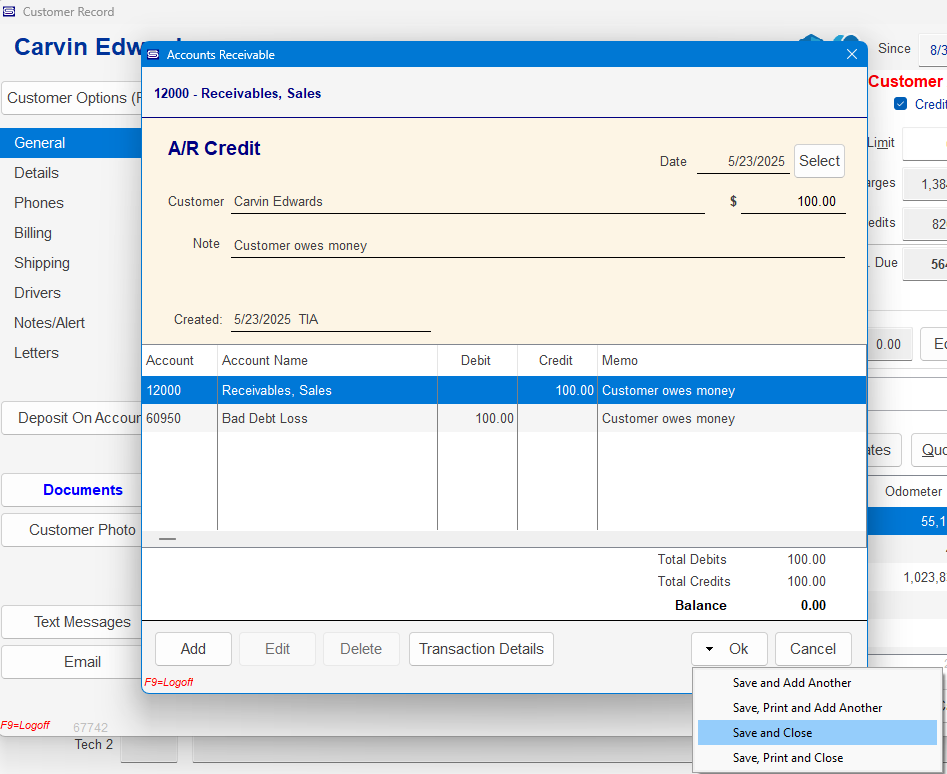The image size is (947, 774).
Task: Click the Date field showing 5/23/2025
Action: click(x=743, y=162)
